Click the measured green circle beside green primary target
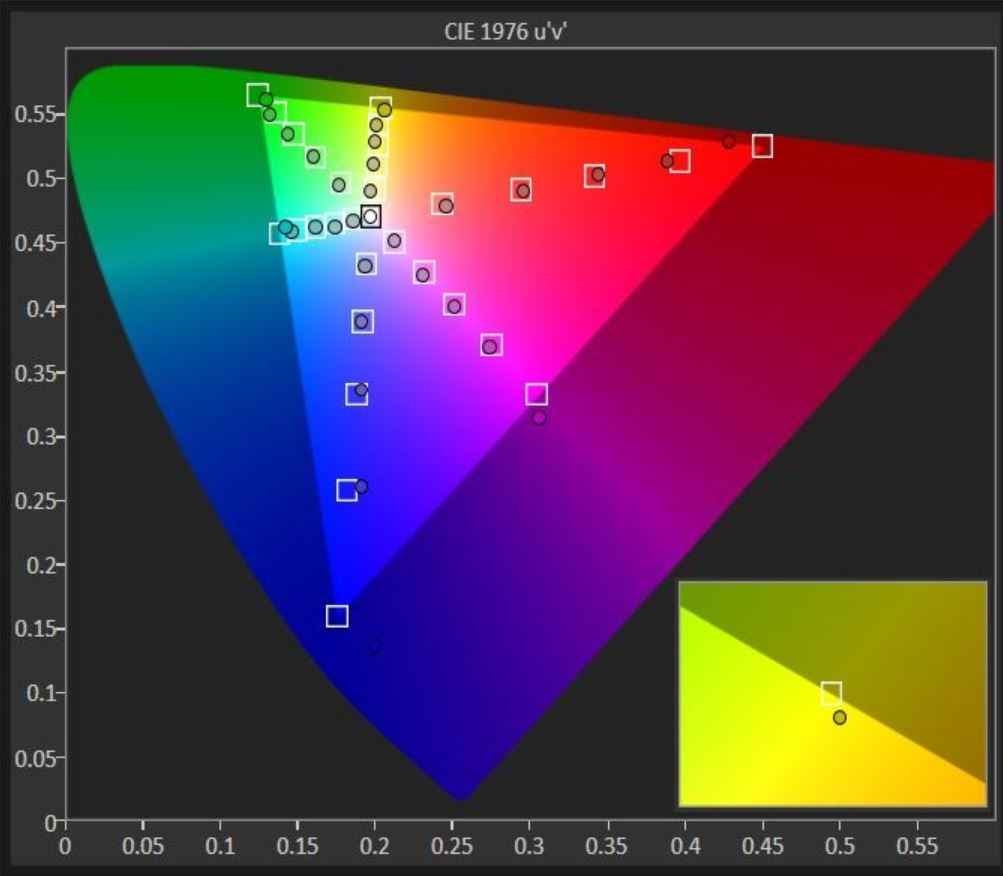Viewport: 1003px width, 876px height. tap(266, 100)
